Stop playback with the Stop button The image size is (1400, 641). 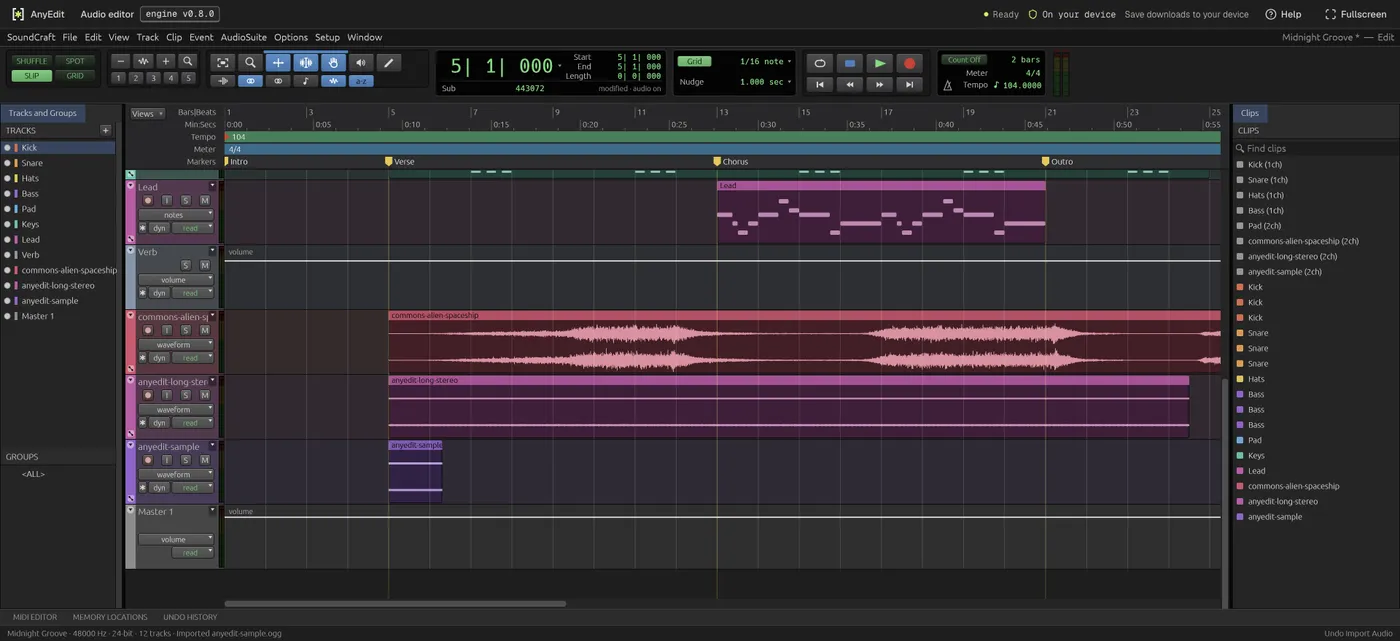850,63
